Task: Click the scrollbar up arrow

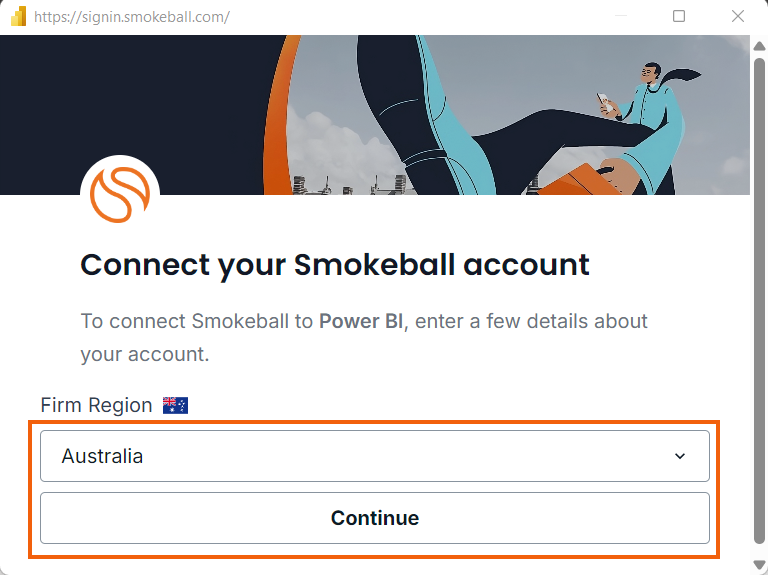Action: 759,46
